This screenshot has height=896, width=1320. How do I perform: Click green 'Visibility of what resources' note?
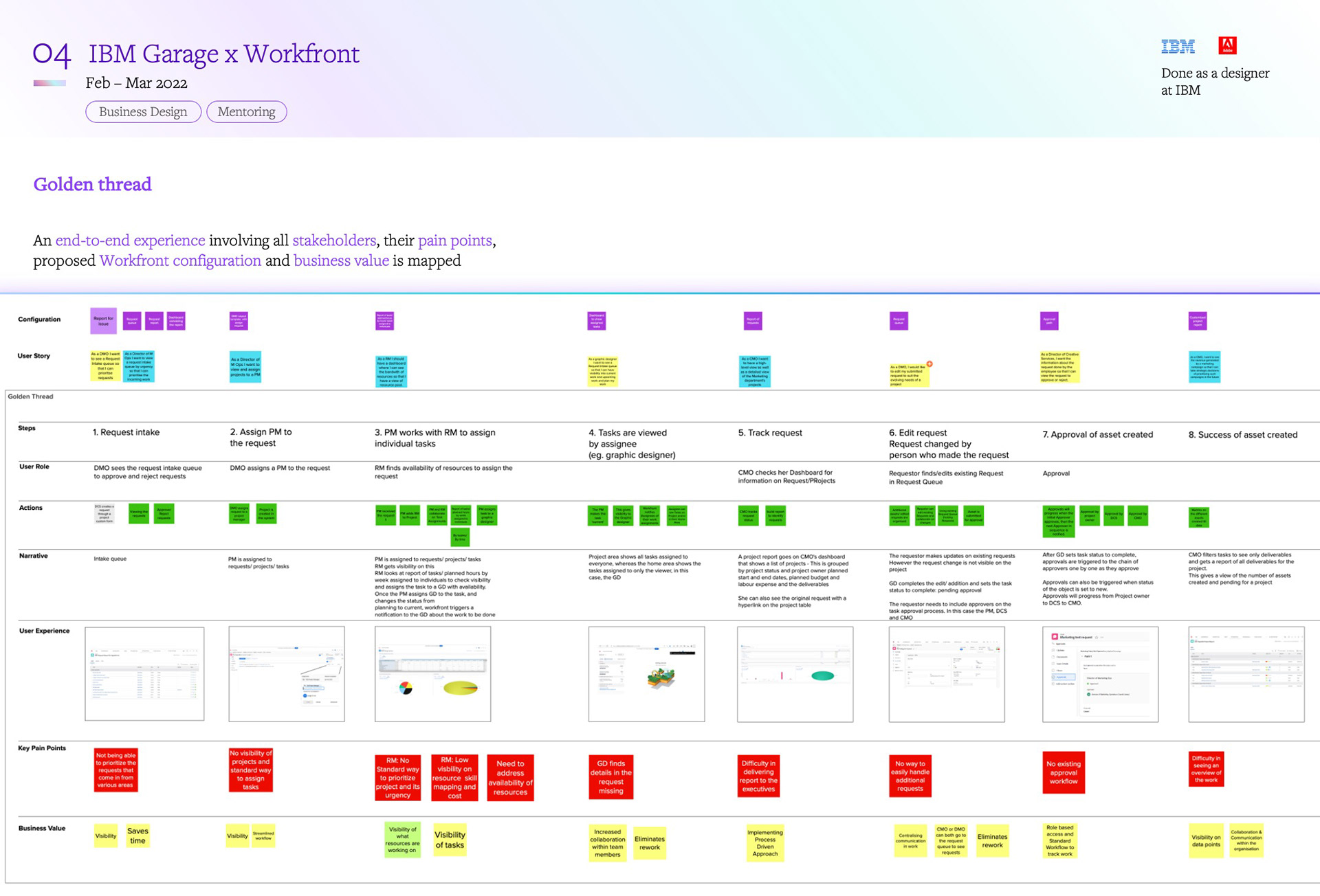point(402,840)
